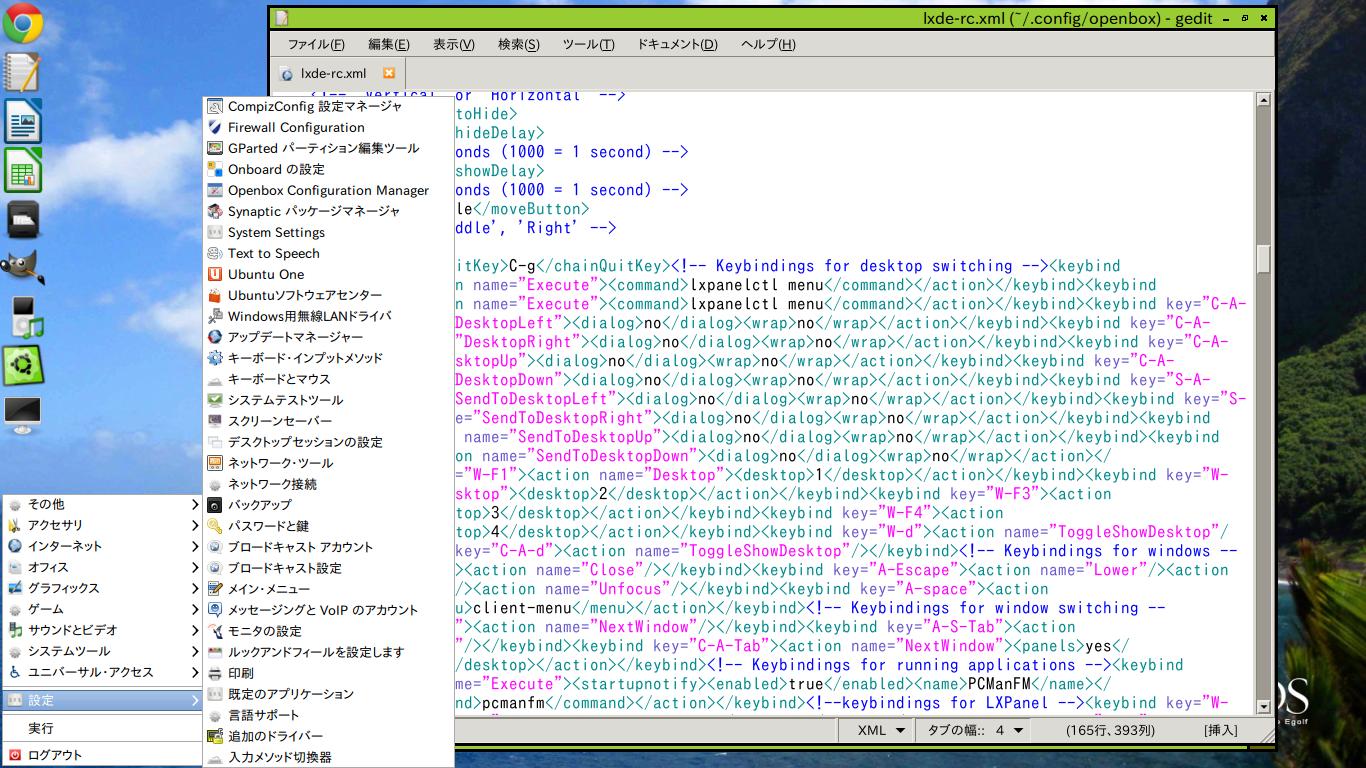
Task: Open the spreadsheet application icon in dock
Action: [x=22, y=170]
